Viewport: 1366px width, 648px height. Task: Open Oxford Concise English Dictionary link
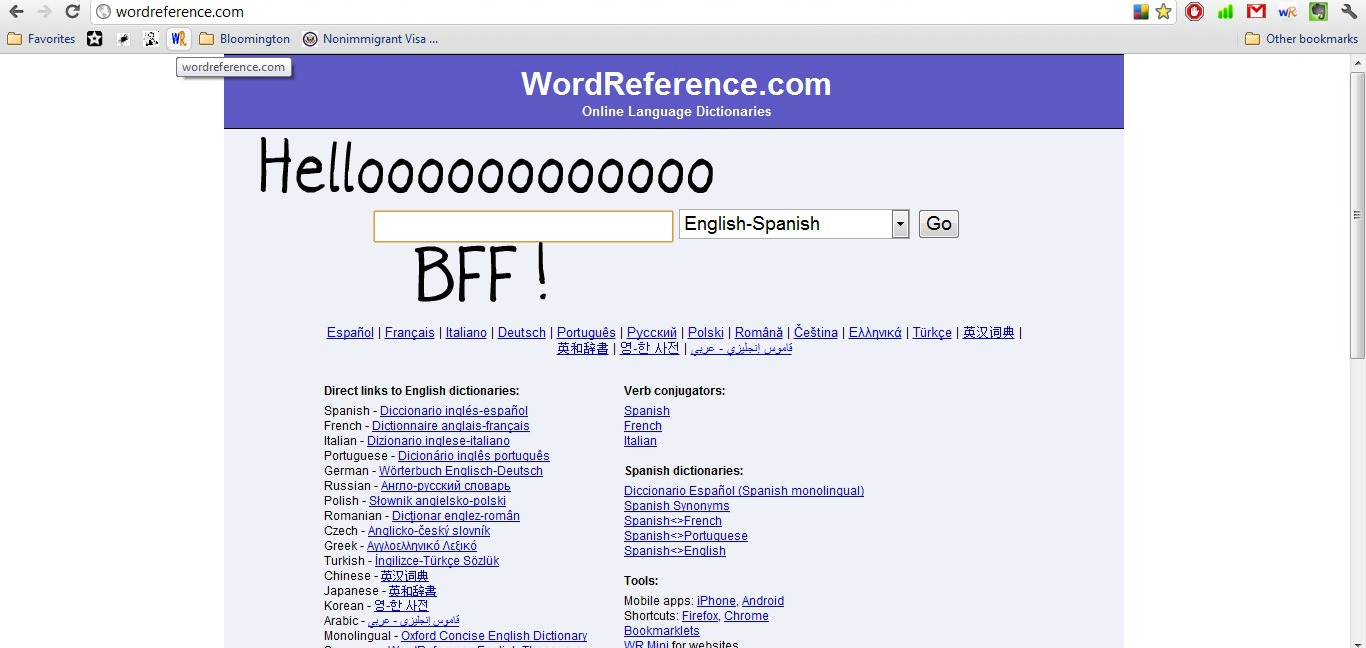tap(494, 636)
